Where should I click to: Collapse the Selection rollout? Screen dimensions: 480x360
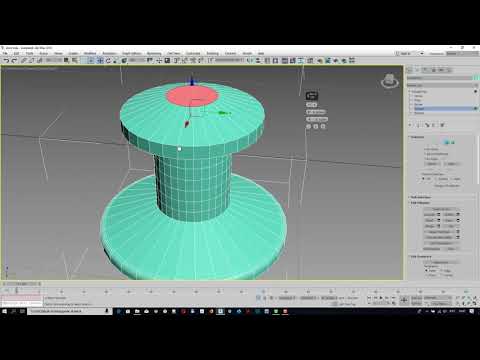pyautogui.click(x=417, y=137)
